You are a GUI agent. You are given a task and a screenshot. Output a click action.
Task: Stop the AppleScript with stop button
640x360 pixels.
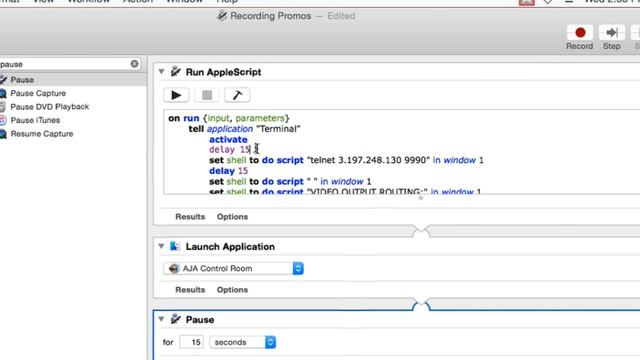207,95
